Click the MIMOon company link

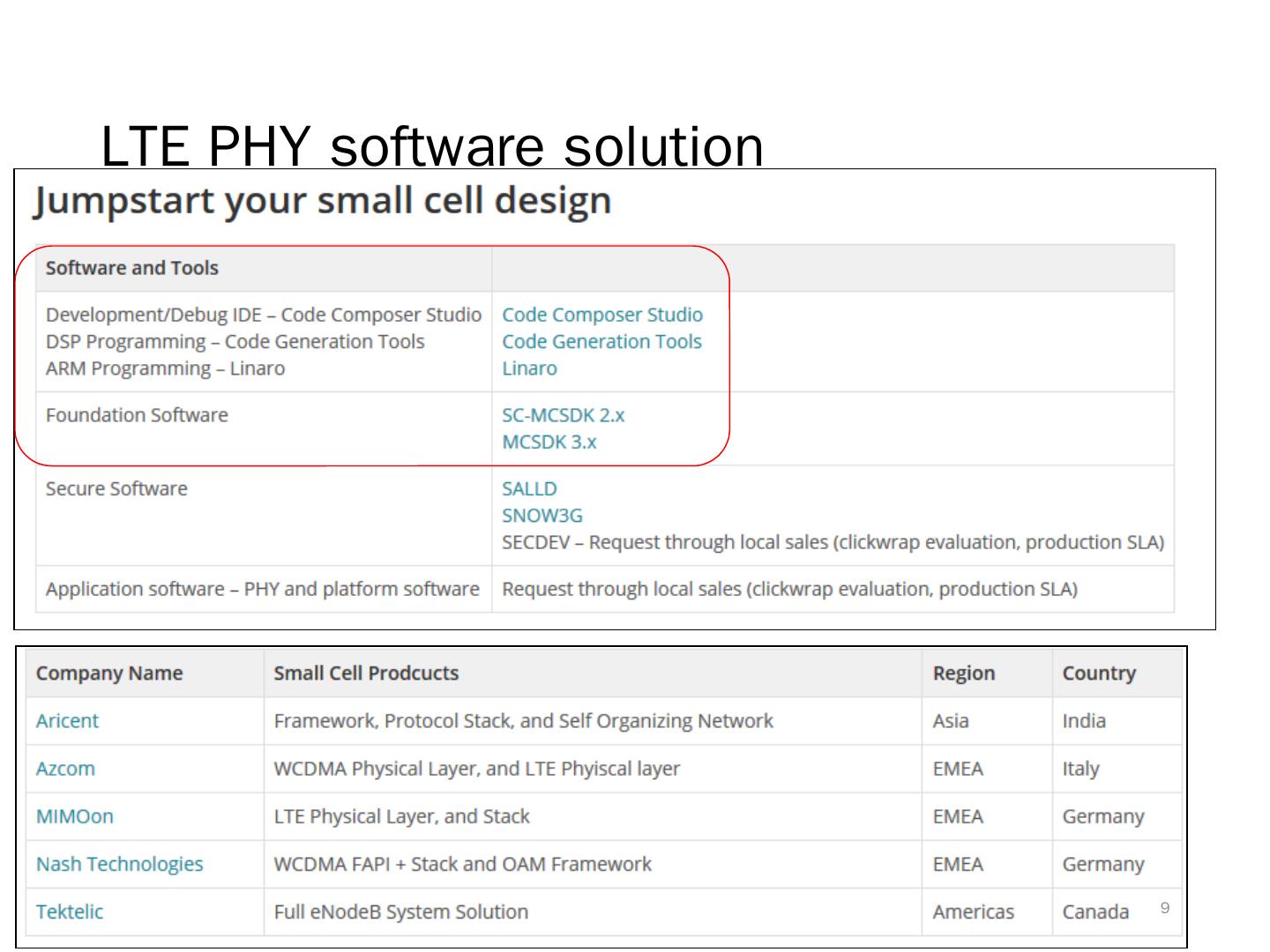pos(74,816)
